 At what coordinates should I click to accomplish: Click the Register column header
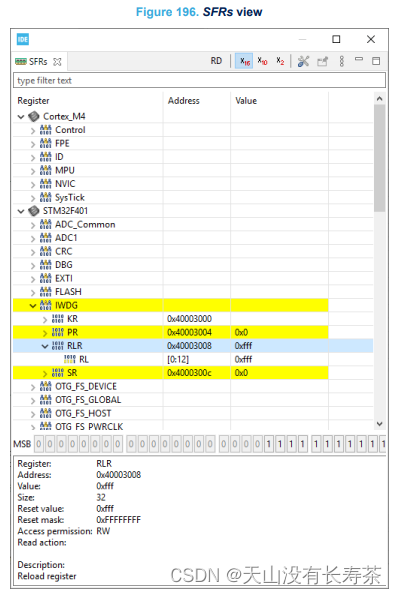(33, 101)
